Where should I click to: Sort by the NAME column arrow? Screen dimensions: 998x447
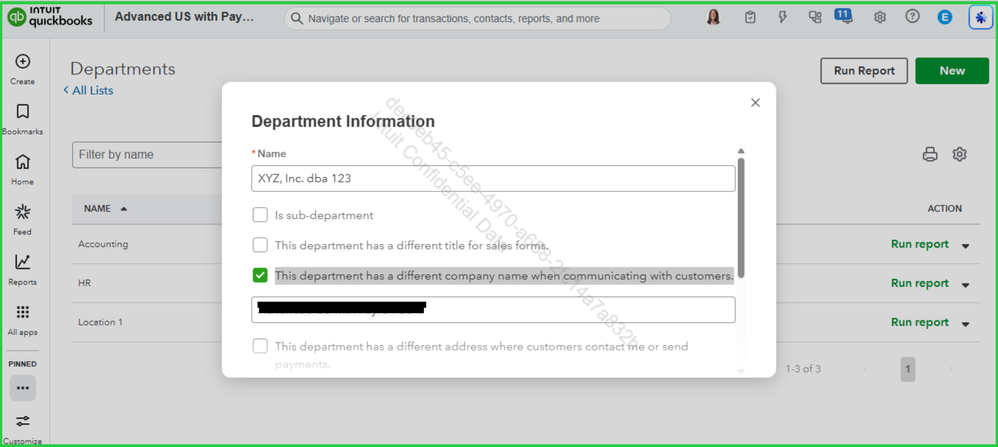123,209
